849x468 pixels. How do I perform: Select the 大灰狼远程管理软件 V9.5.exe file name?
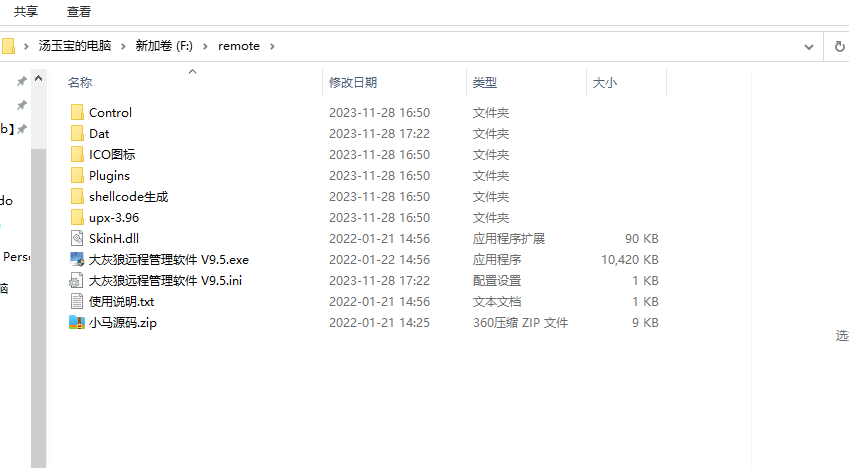click(168, 259)
